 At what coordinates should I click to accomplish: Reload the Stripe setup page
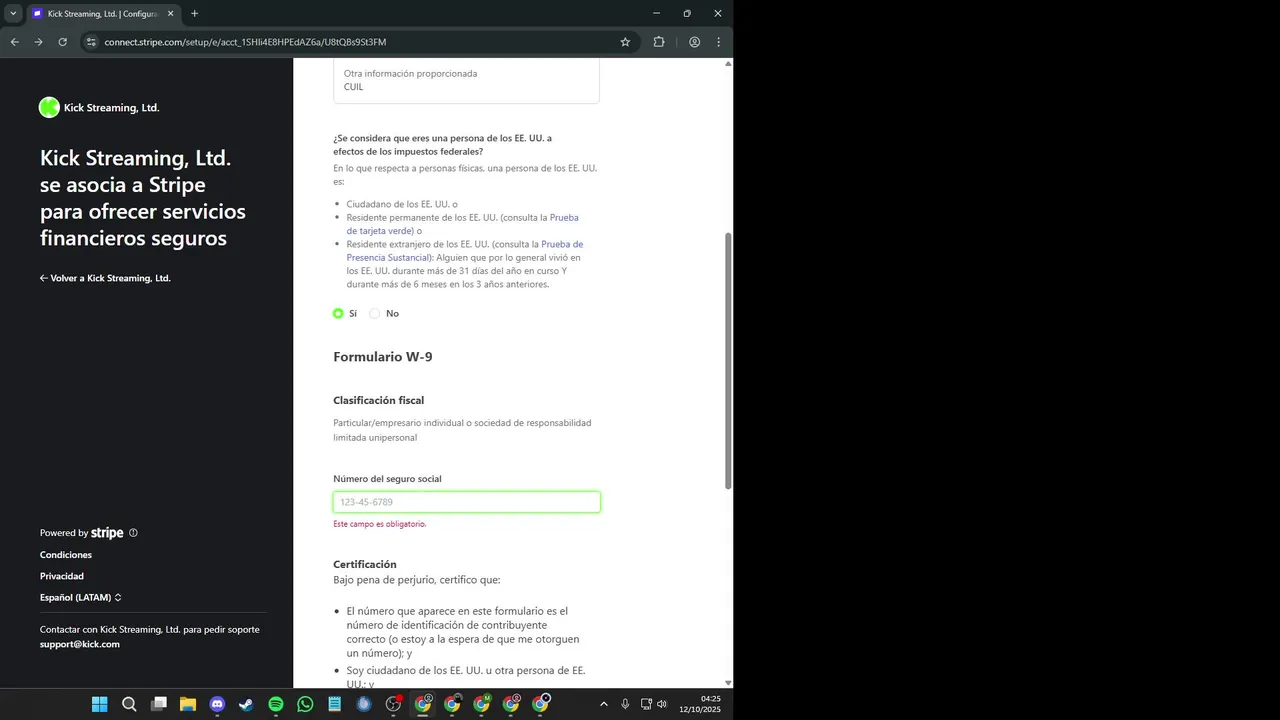[62, 42]
